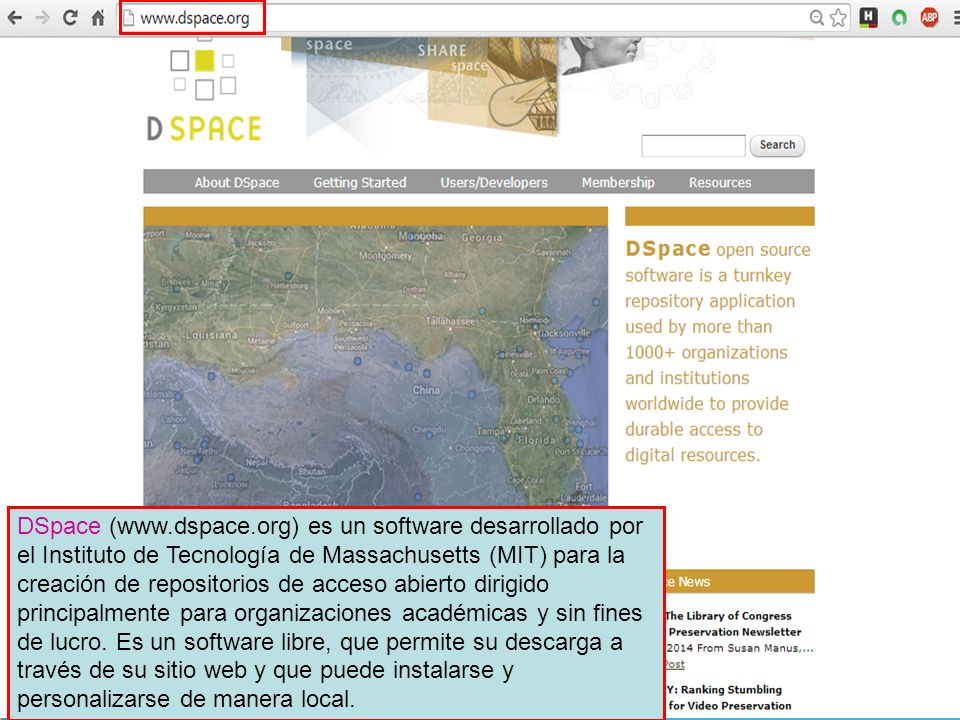Click the Search button

click(x=777, y=145)
